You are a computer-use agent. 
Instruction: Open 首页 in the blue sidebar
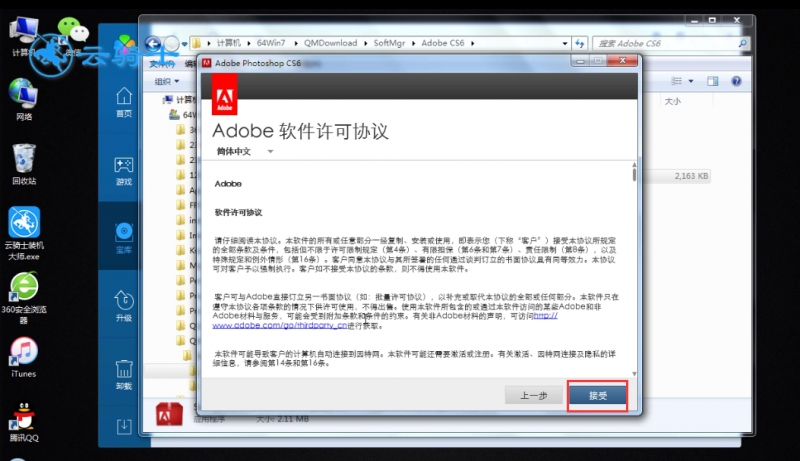click(x=124, y=103)
